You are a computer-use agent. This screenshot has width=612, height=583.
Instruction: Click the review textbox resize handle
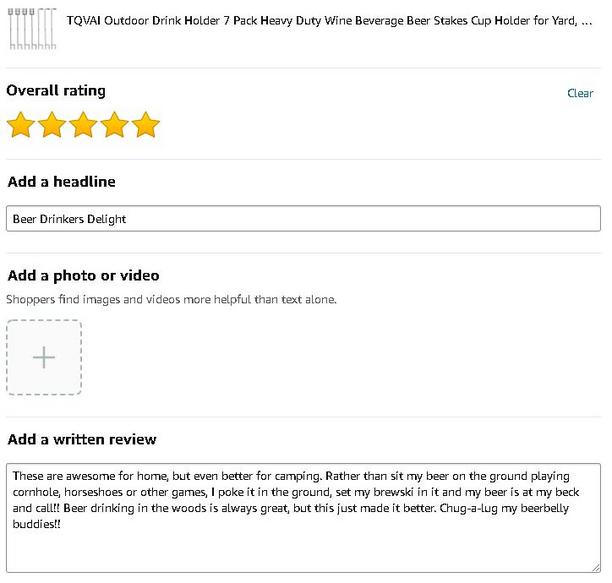pyautogui.click(x=596, y=567)
